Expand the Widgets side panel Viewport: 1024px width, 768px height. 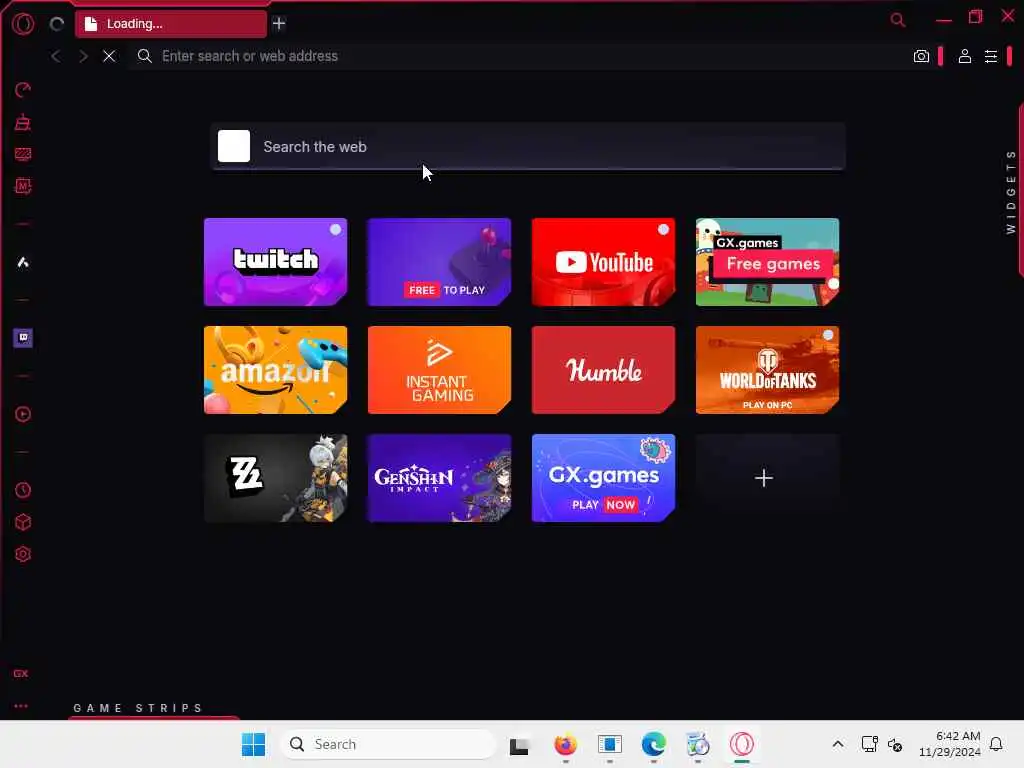[x=1011, y=191]
